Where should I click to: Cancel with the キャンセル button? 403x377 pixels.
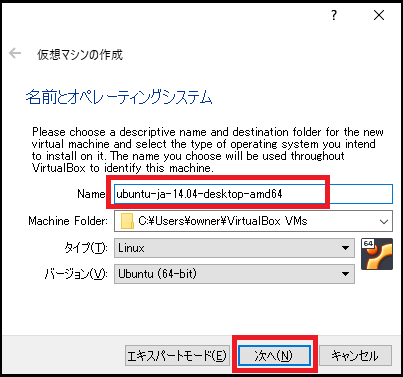(355, 356)
